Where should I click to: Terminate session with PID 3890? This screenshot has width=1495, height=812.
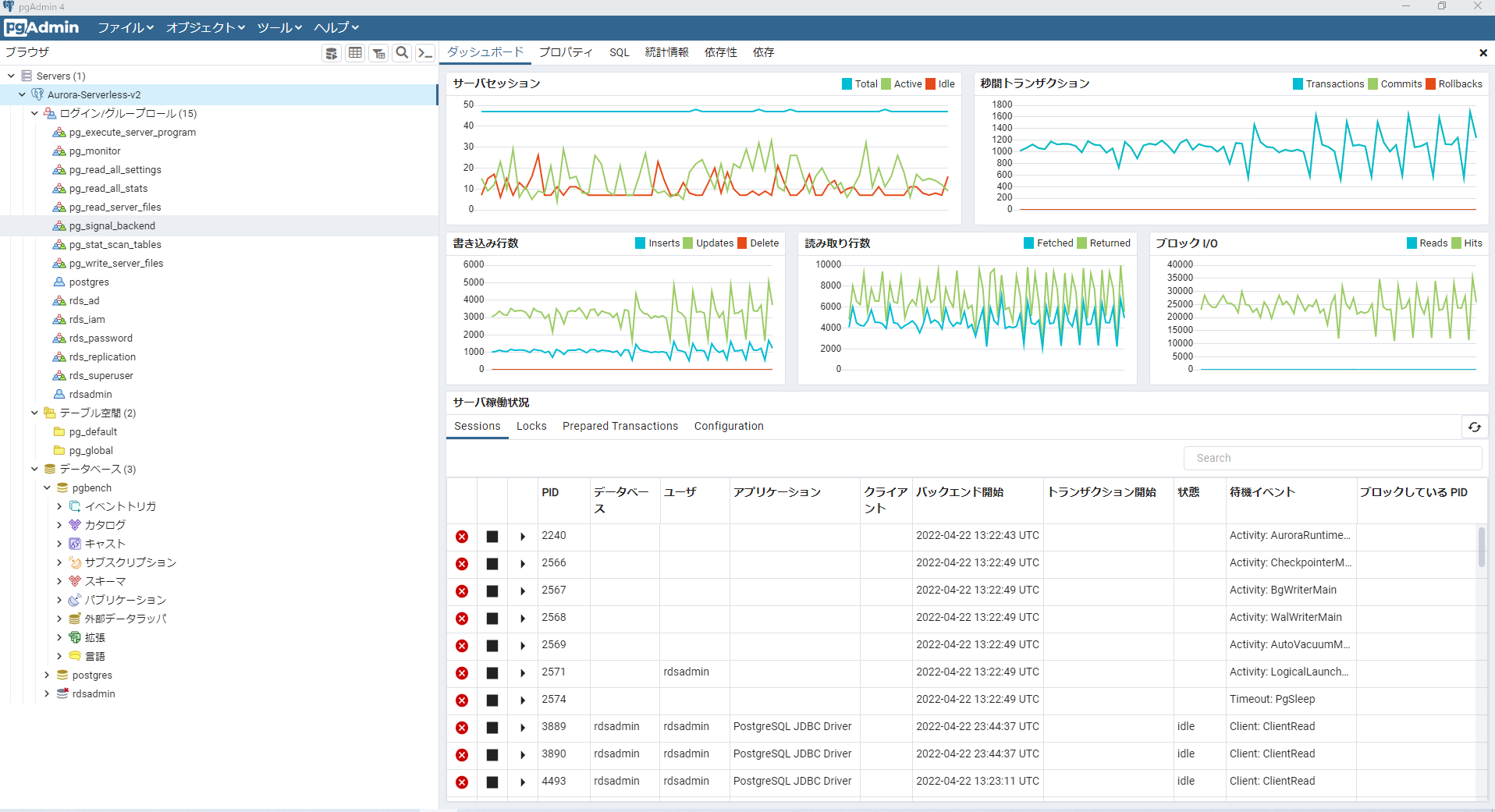coord(462,755)
